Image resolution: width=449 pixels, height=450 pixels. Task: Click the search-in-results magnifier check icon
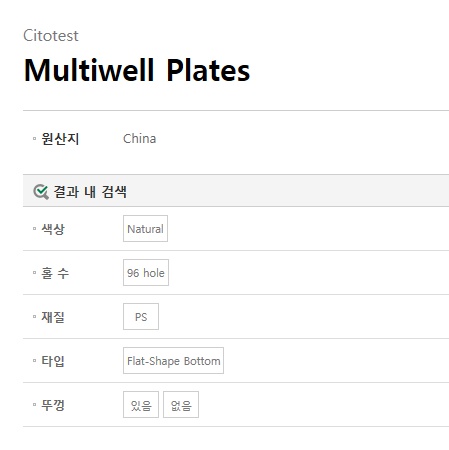pos(41,192)
